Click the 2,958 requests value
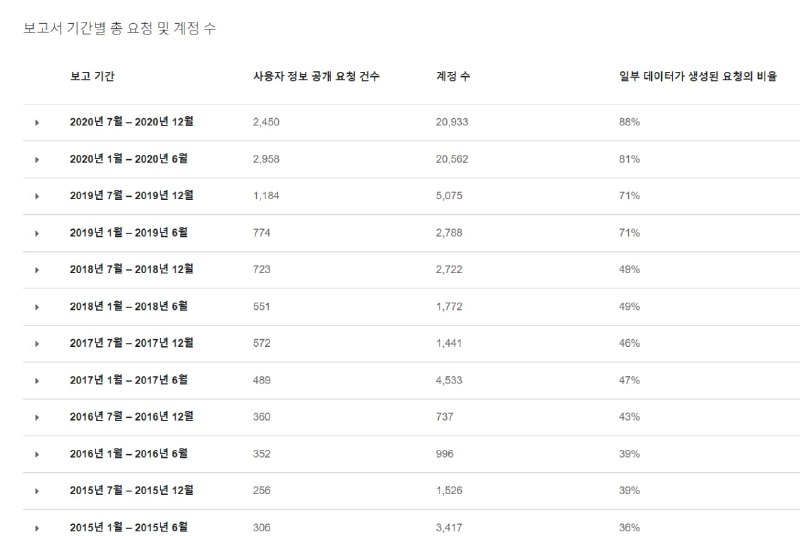Viewport: 800px width, 536px height. (266, 159)
